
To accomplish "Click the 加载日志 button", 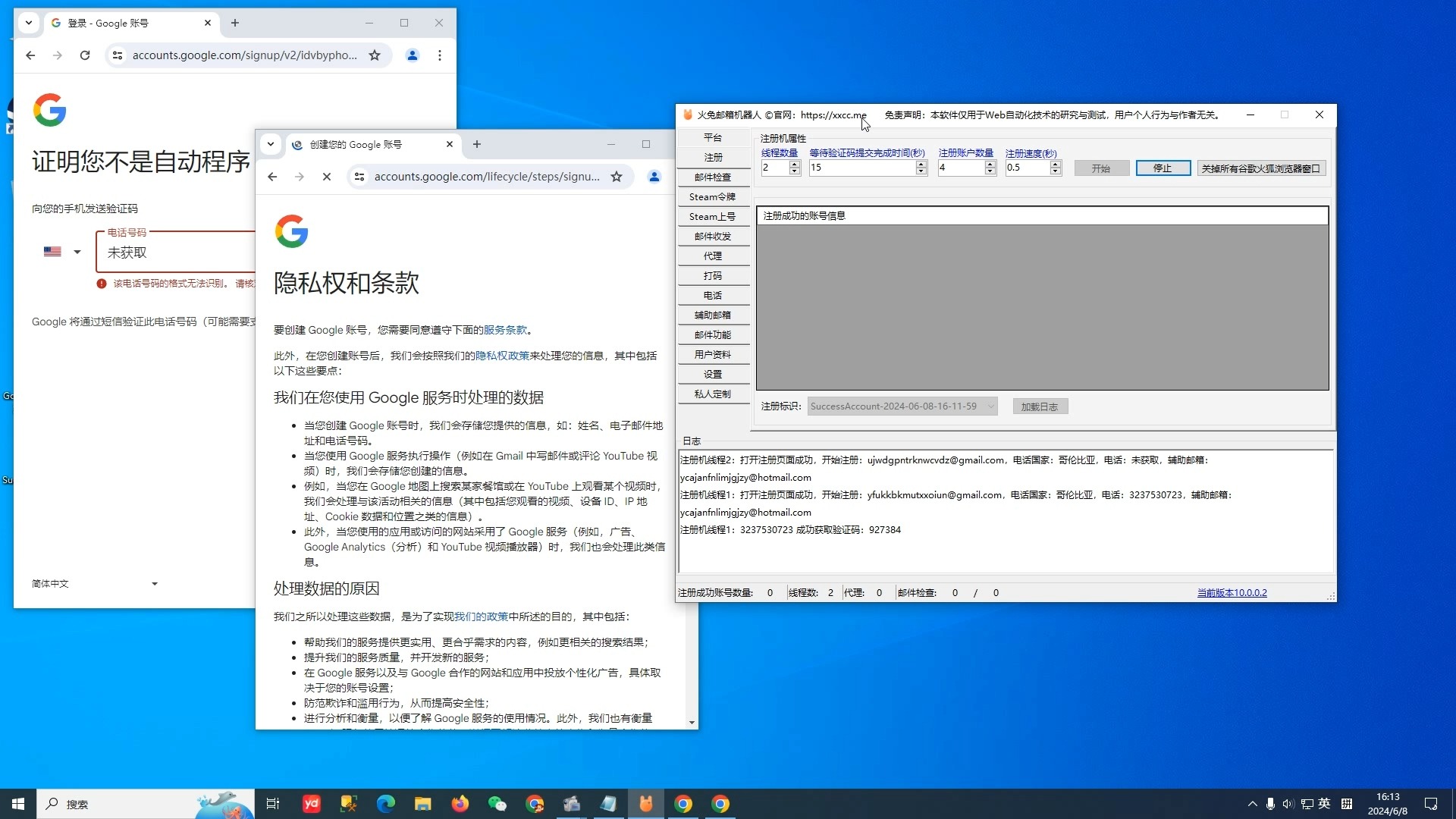I will [1040, 407].
